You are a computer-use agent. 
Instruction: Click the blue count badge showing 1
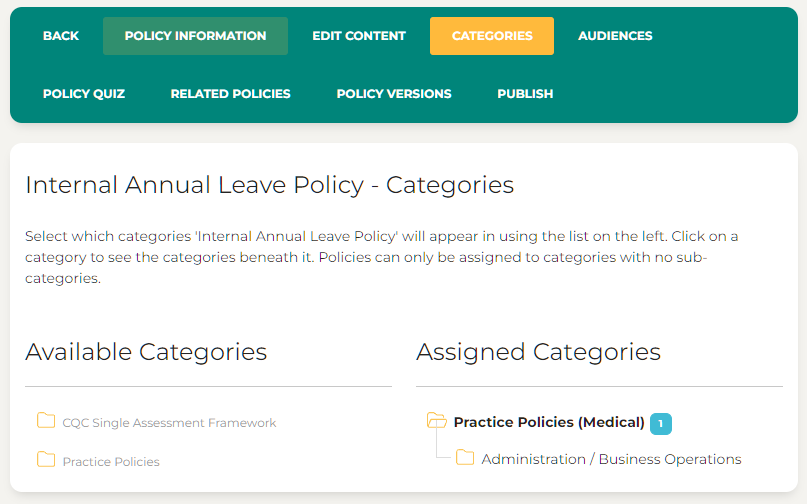(660, 424)
